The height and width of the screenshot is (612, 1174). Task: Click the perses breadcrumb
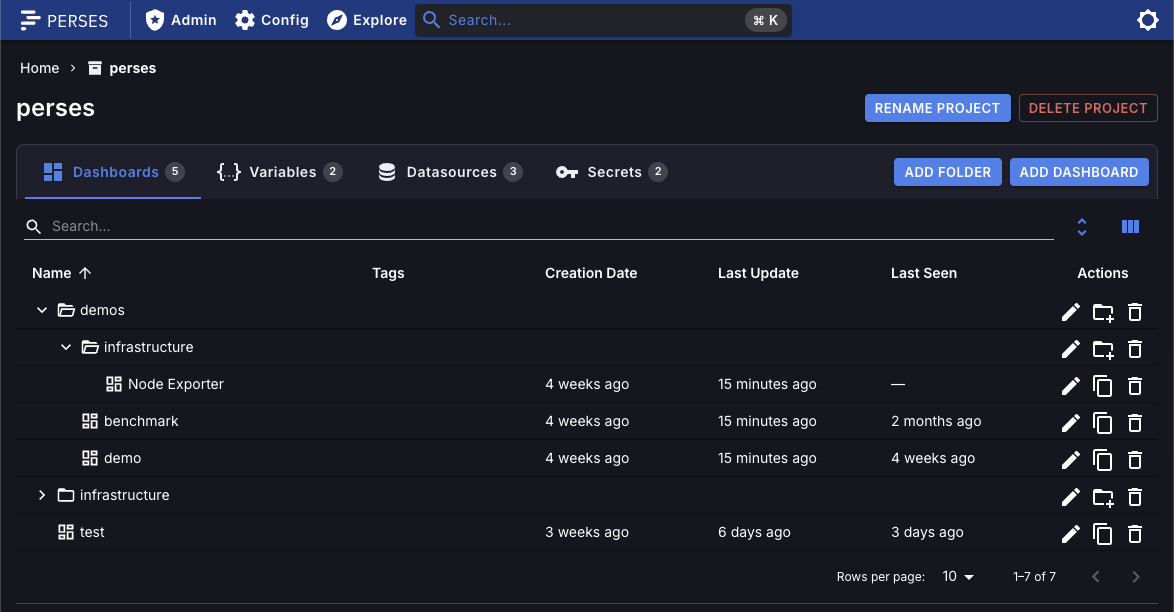click(122, 68)
